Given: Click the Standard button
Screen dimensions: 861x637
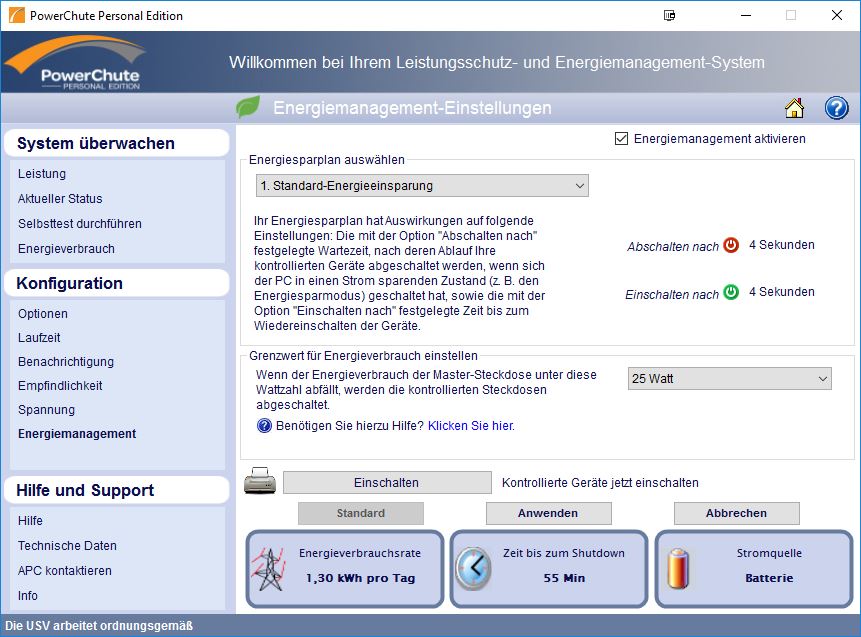Looking at the screenshot, I should [361, 513].
